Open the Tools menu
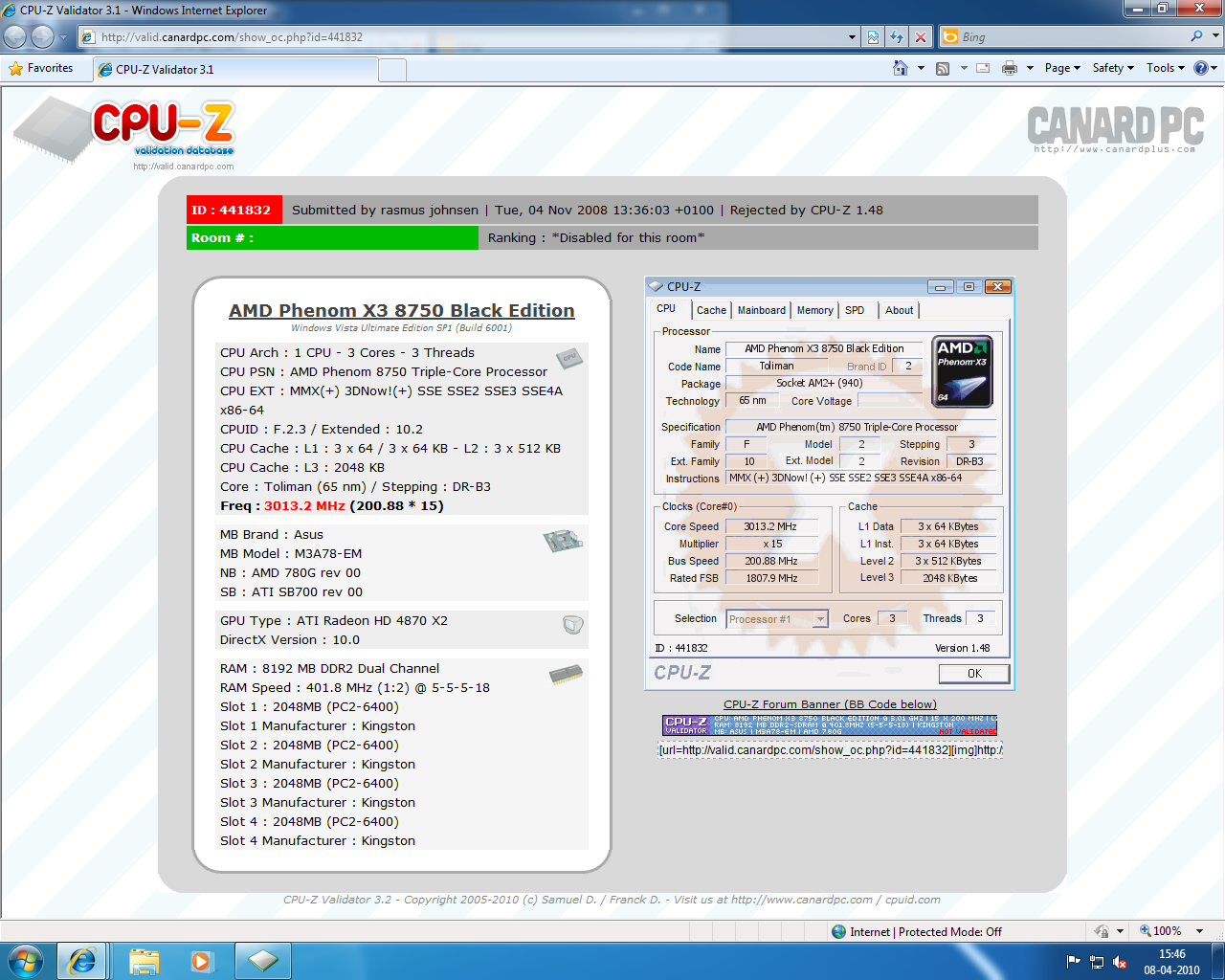The height and width of the screenshot is (980, 1225). (1166, 68)
